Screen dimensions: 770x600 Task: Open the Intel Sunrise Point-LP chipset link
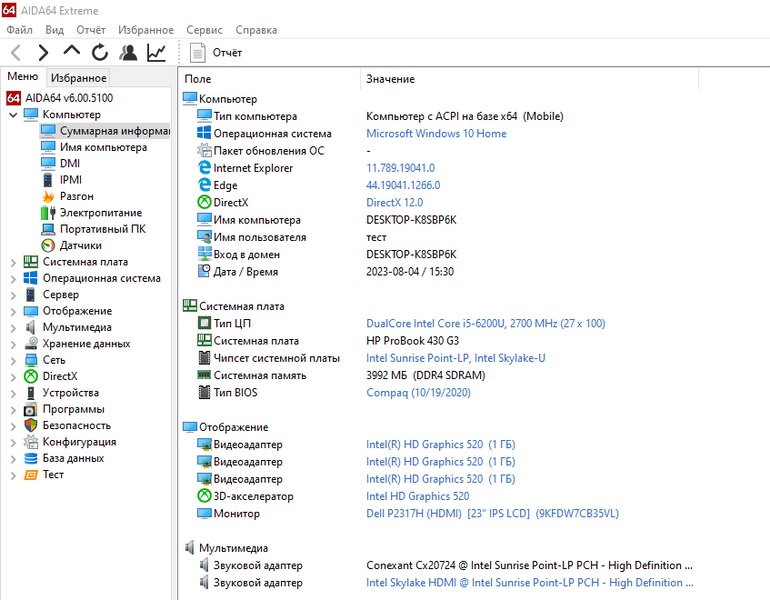[x=455, y=358]
